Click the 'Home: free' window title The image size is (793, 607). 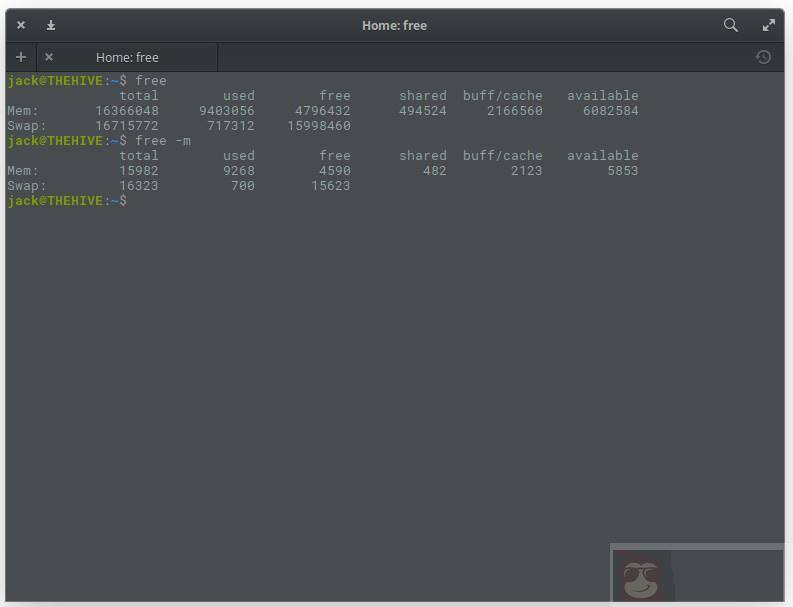point(394,25)
